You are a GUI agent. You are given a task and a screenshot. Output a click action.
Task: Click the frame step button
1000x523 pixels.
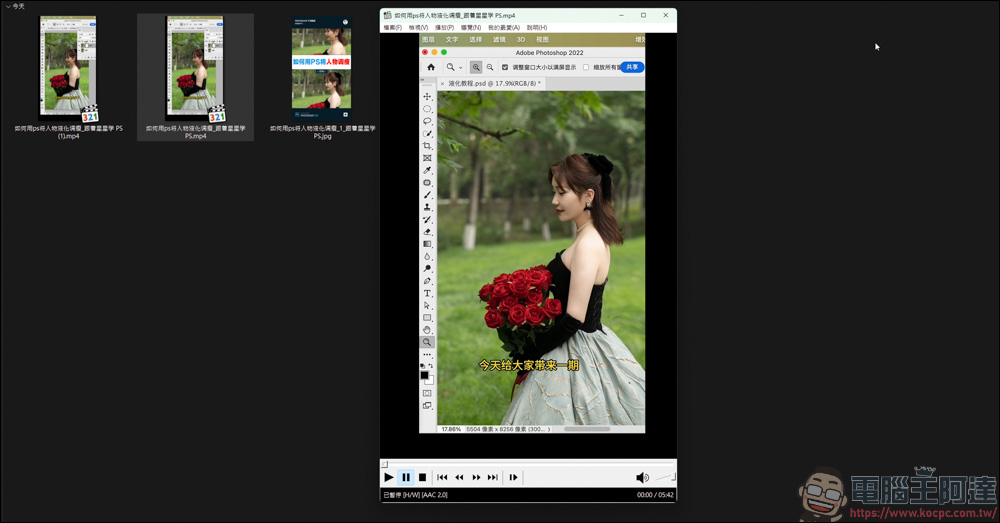pyautogui.click(x=514, y=478)
